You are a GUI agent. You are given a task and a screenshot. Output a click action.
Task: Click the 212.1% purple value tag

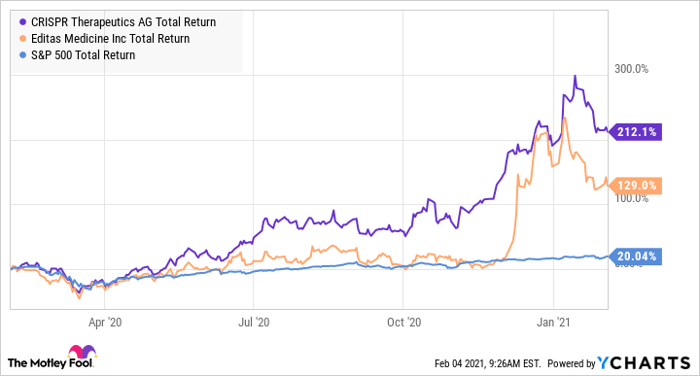tap(636, 132)
